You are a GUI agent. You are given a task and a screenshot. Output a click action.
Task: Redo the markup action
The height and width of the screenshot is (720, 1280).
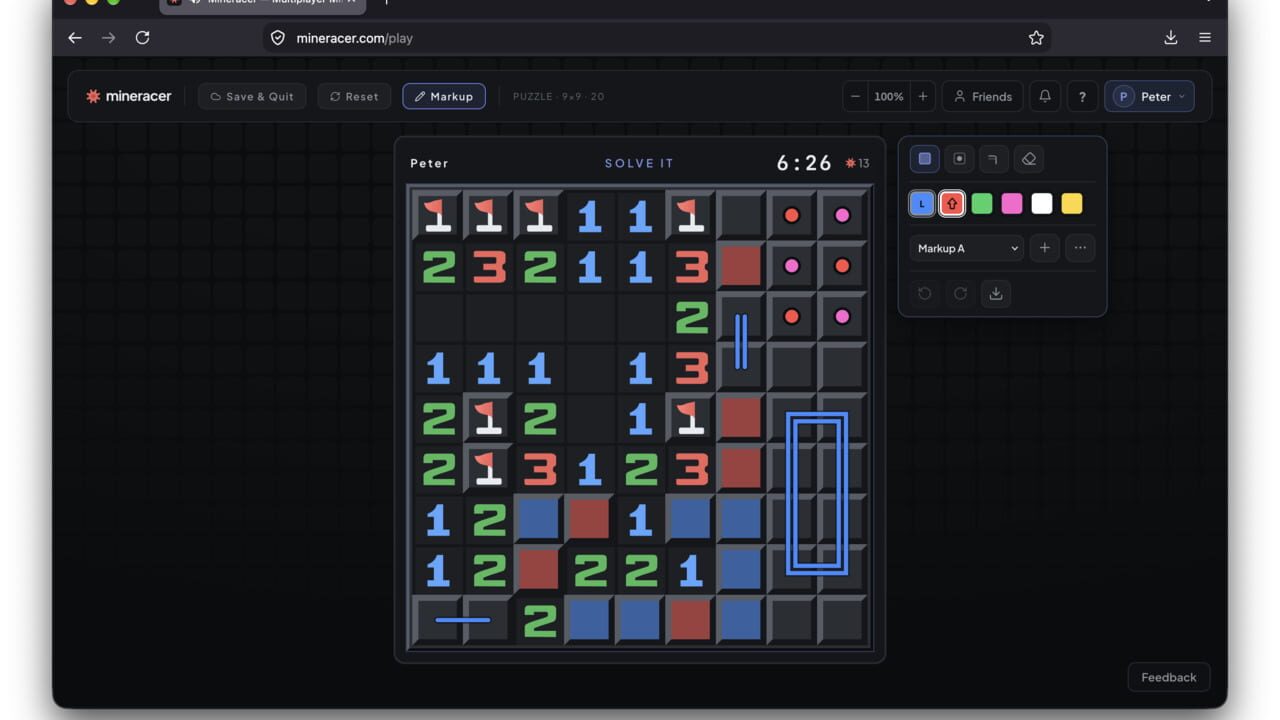960,294
